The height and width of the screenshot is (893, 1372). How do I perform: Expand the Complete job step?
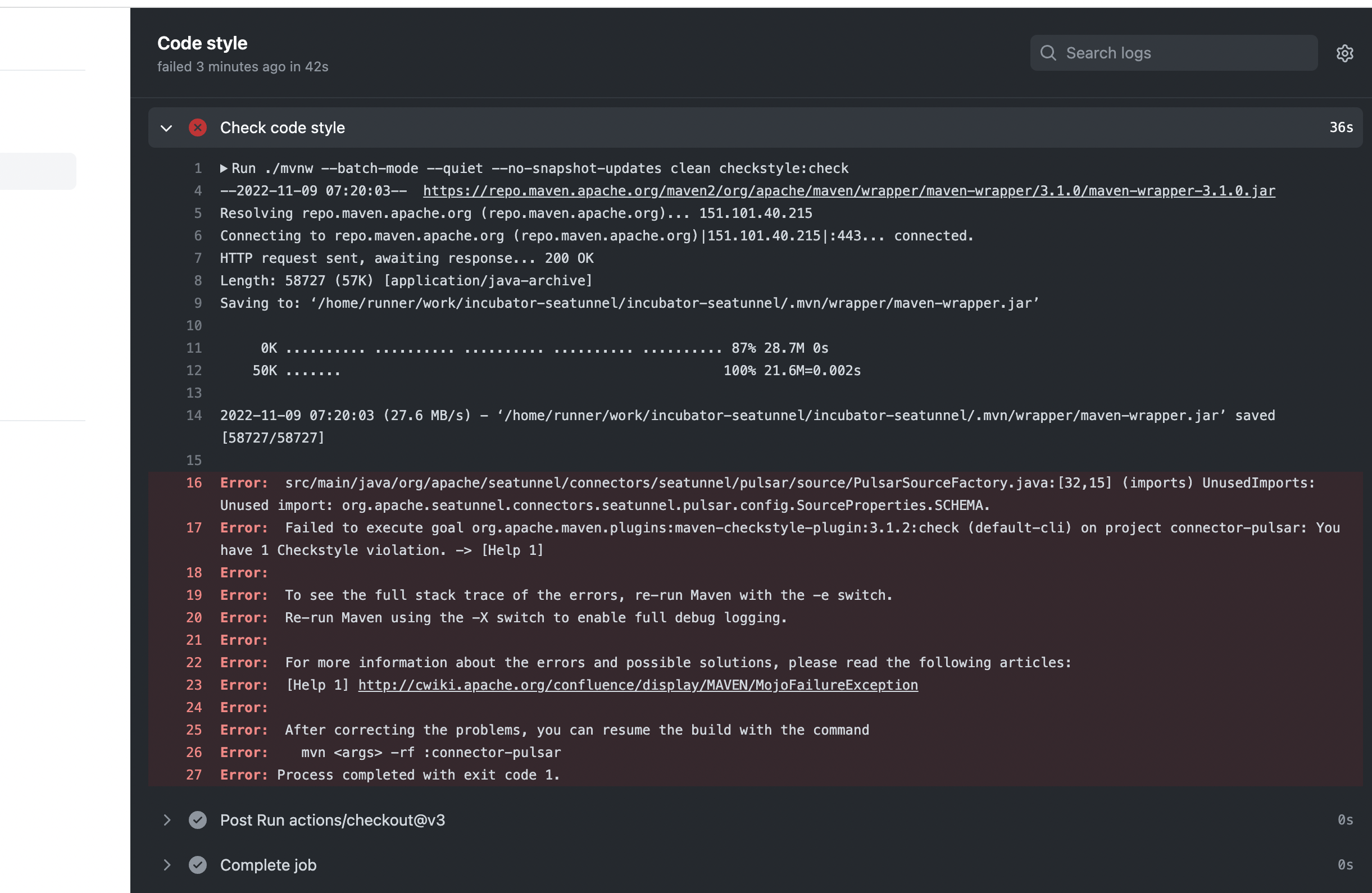(x=167, y=865)
